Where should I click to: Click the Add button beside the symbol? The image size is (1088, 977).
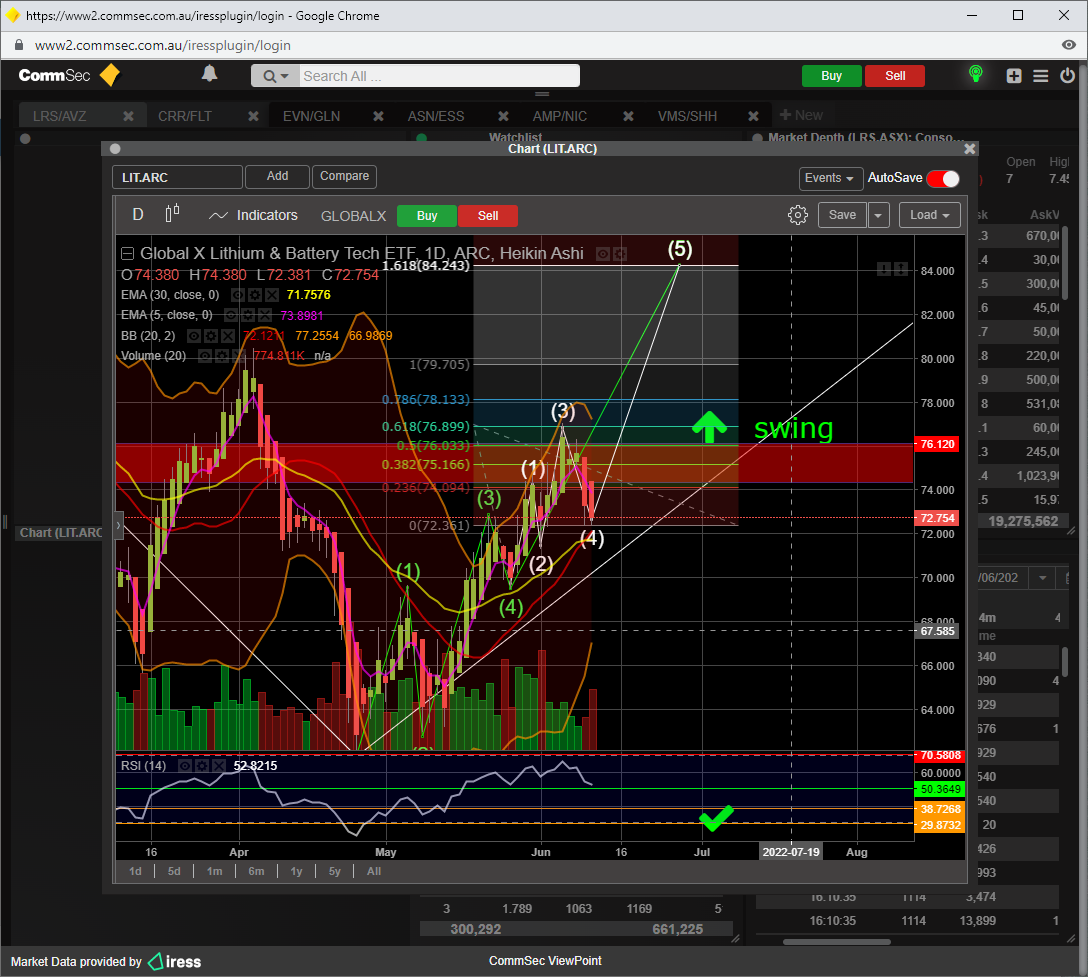[x=278, y=176]
